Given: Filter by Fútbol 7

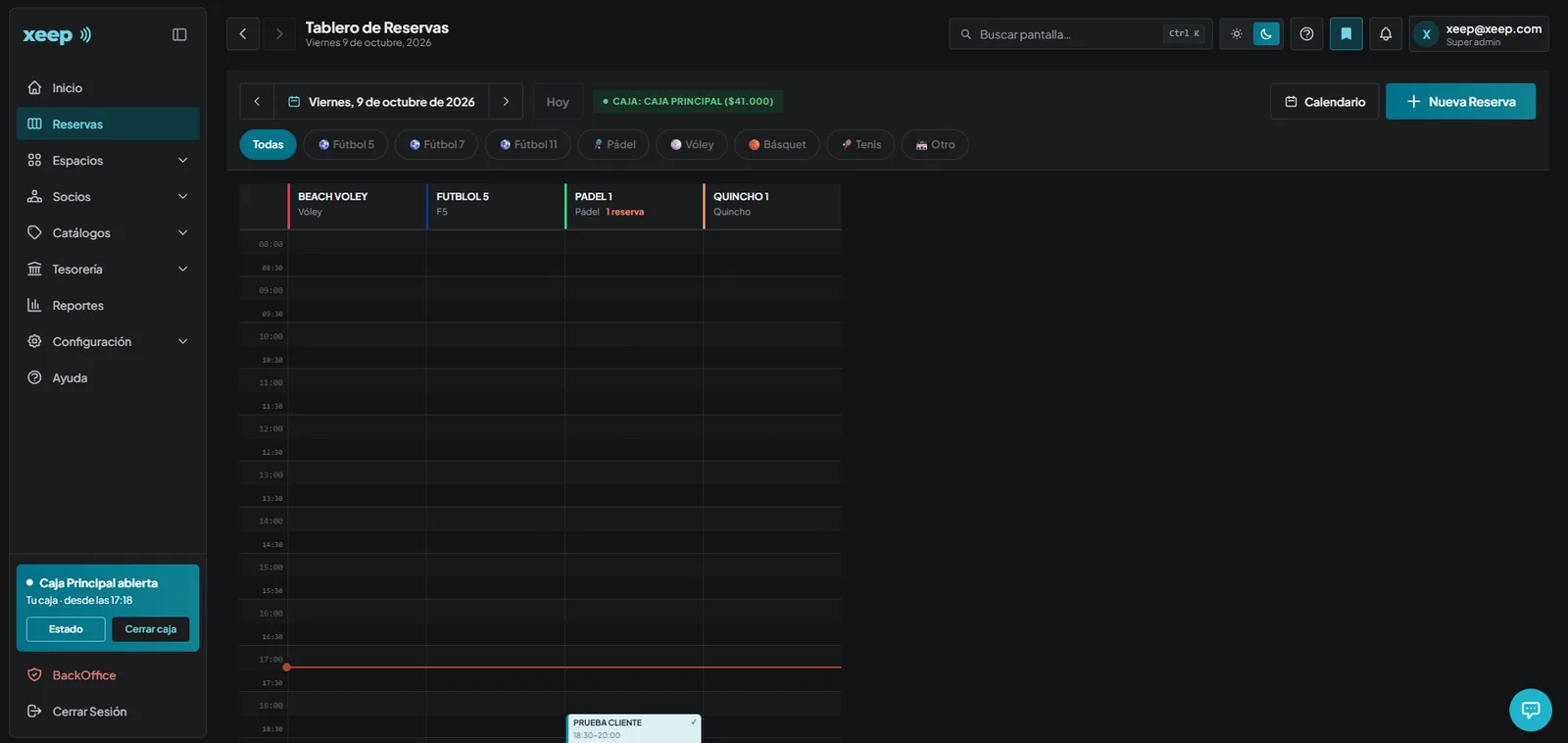Looking at the screenshot, I should click(437, 144).
